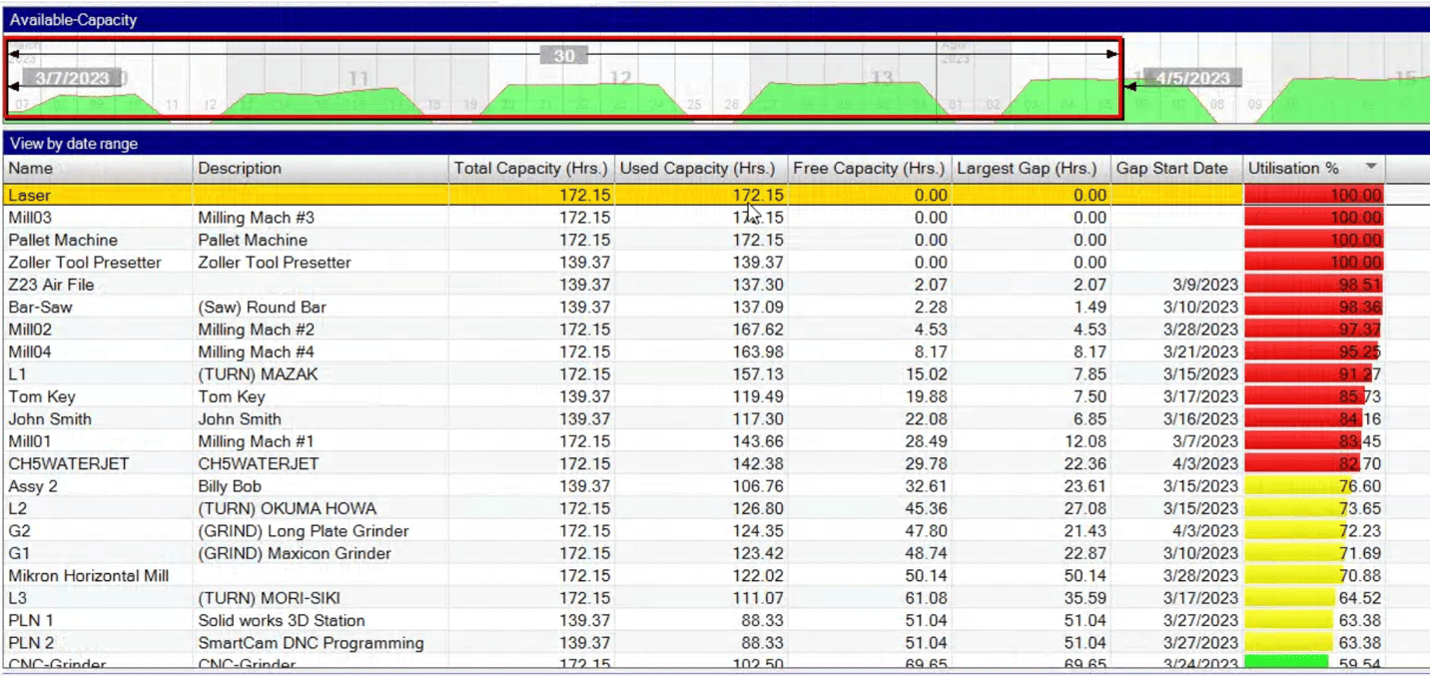Select the Mikron Horizontal Mill row
The width and height of the screenshot is (1430, 678).
click(715, 576)
